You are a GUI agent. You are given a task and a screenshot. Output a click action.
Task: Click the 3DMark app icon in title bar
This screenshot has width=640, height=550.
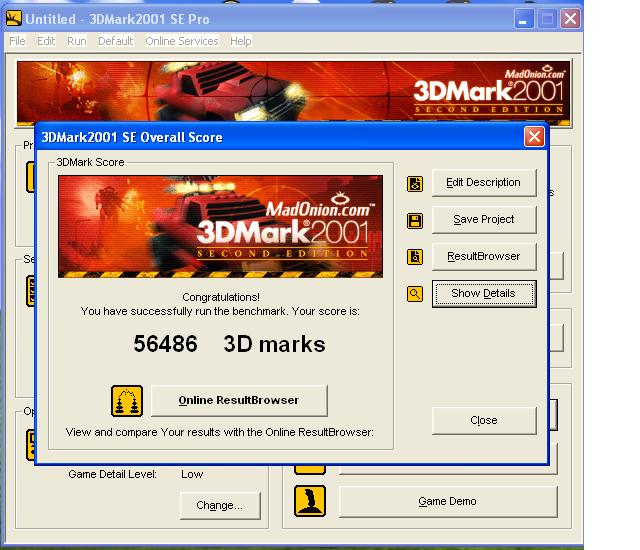point(13,18)
